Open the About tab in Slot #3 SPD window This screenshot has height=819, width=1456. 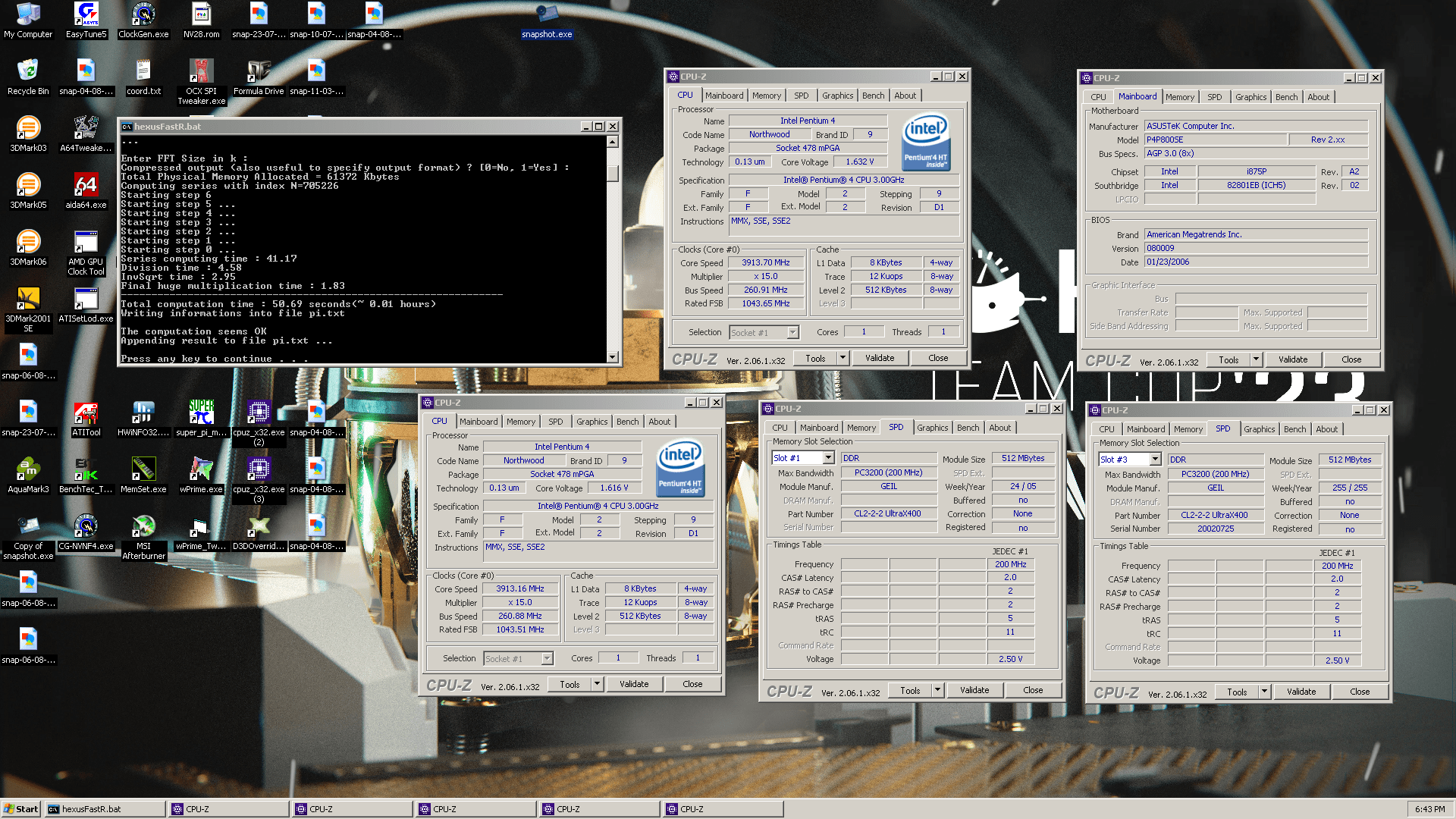[x=1326, y=429]
